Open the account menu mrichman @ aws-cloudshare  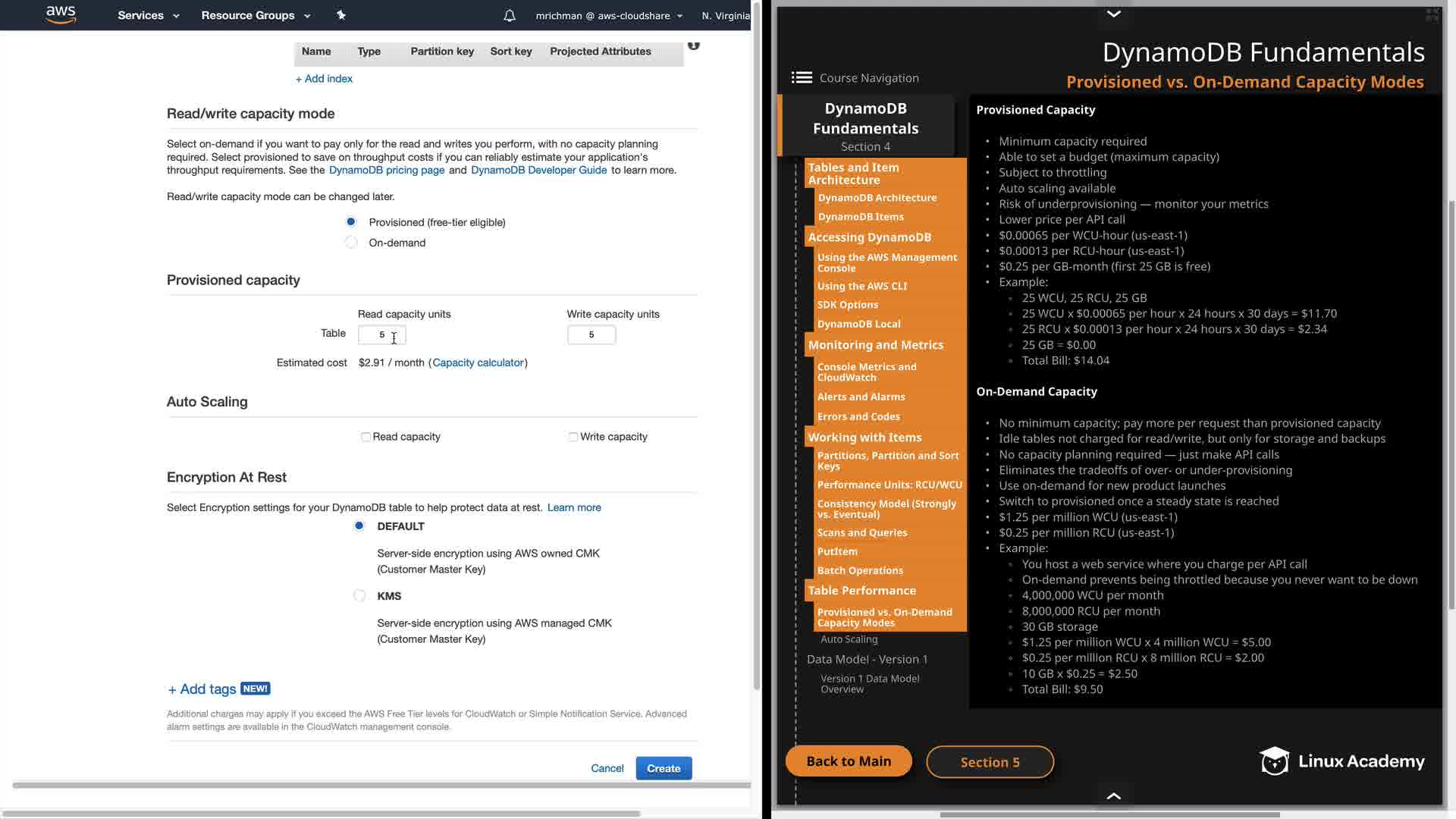609,15
